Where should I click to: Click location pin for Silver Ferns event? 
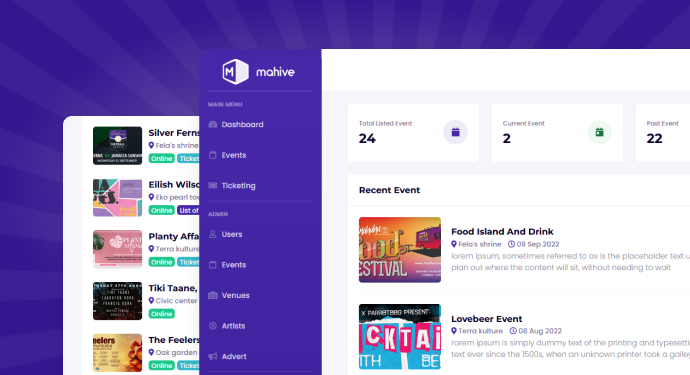tap(151, 145)
